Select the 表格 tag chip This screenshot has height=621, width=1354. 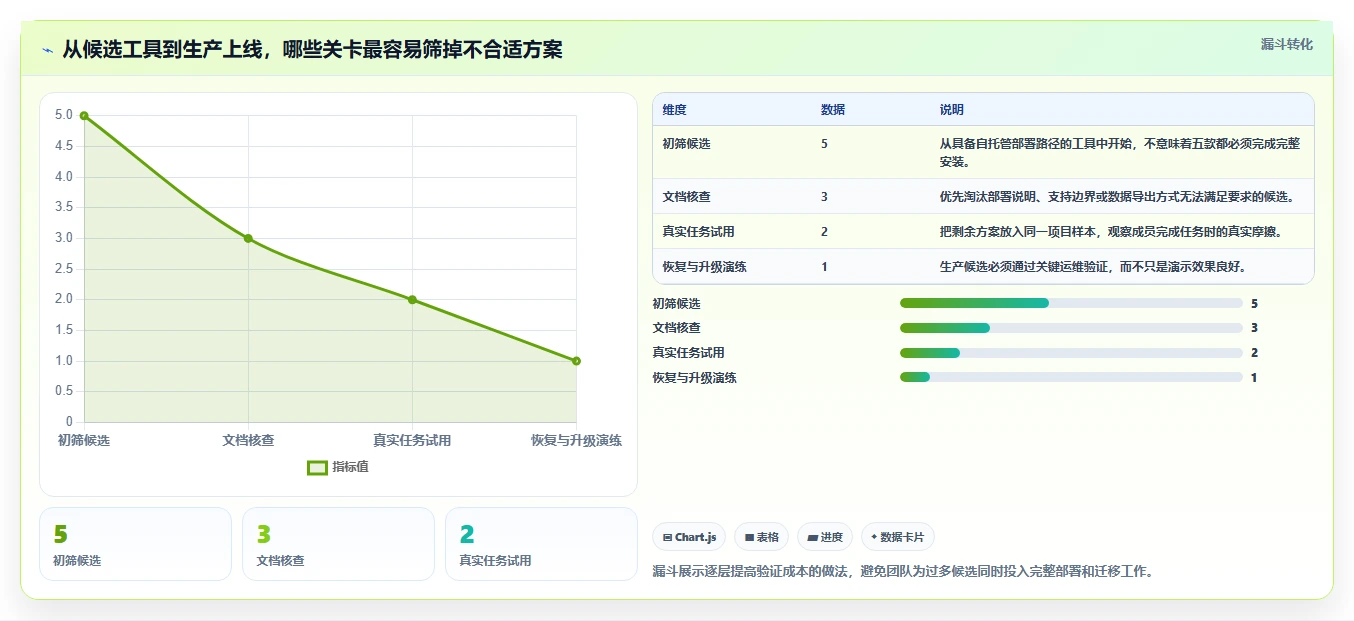tap(761, 537)
